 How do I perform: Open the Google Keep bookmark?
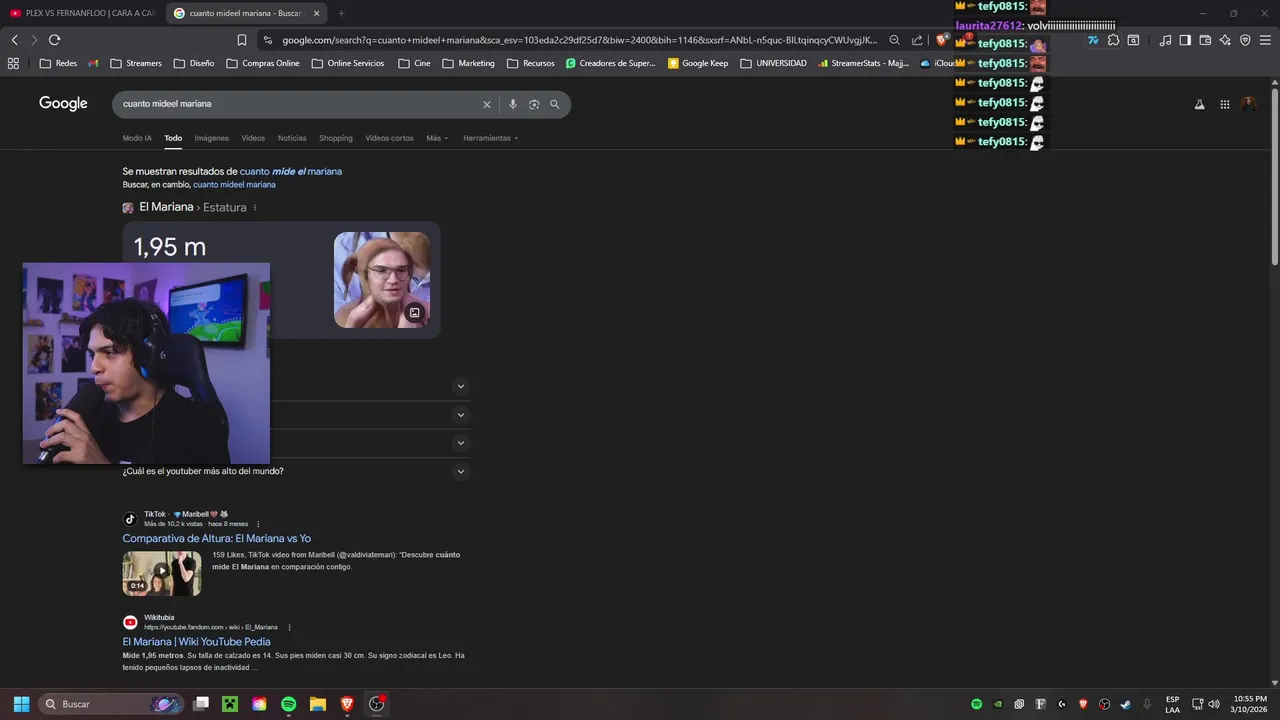(x=698, y=63)
